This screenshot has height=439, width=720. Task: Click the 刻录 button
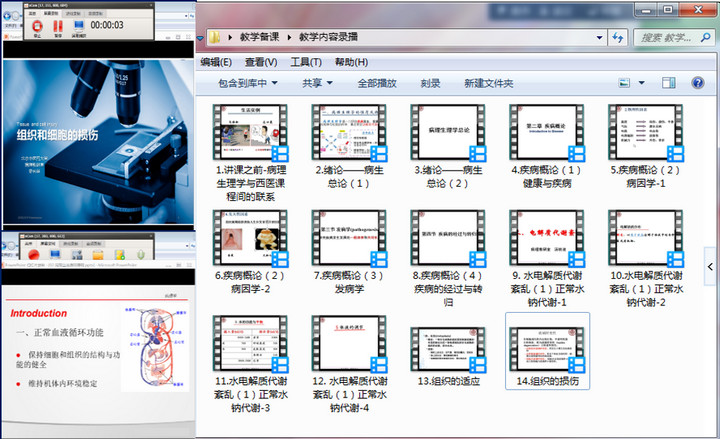pos(430,84)
